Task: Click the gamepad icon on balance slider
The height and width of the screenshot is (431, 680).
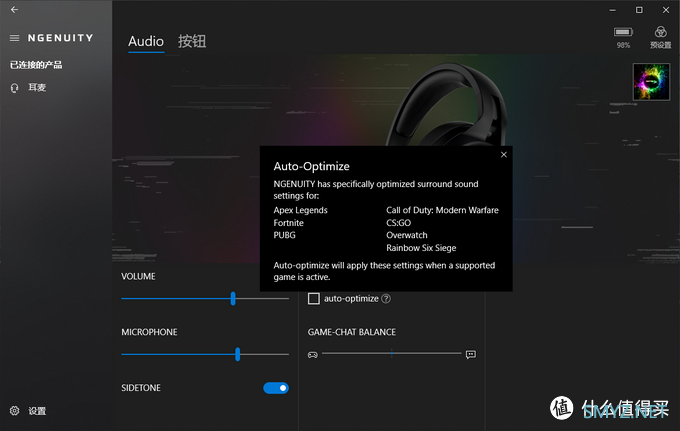Action: point(313,355)
